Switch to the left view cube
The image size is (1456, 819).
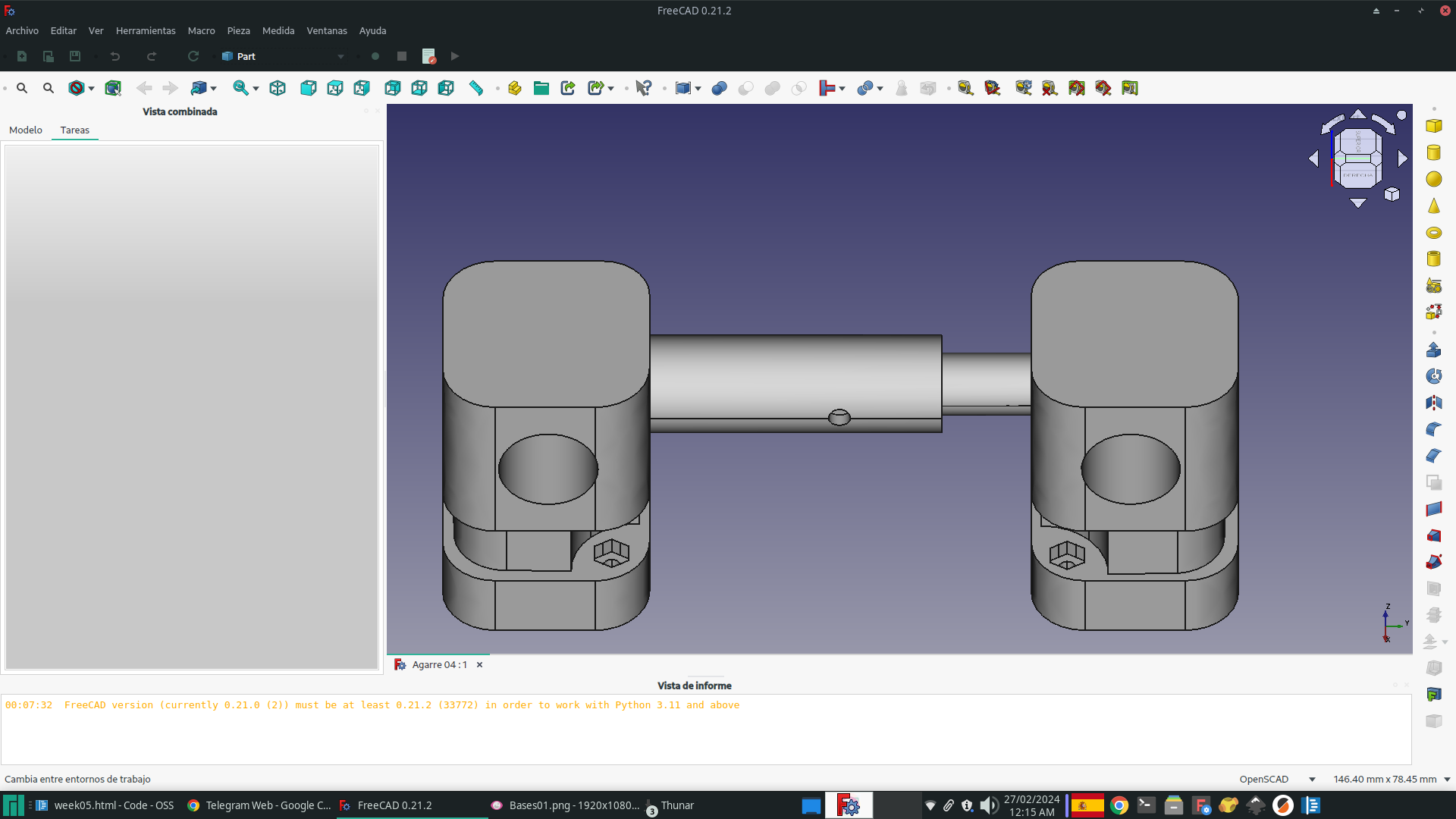pyautogui.click(x=446, y=88)
